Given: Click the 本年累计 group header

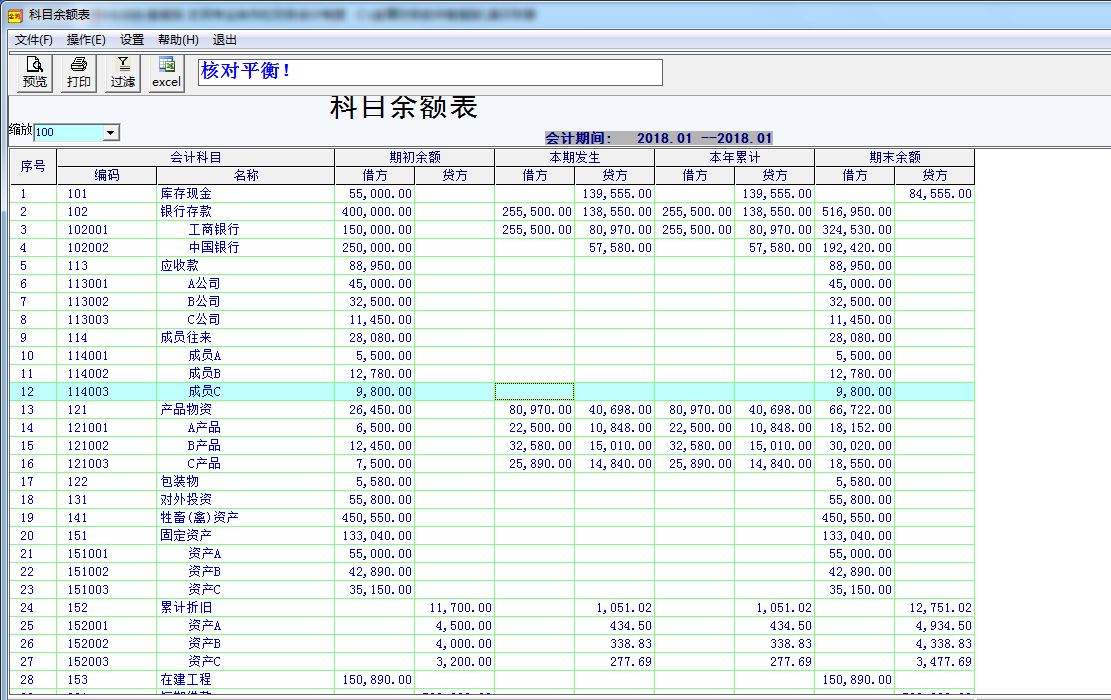Looking at the screenshot, I should [x=735, y=157].
